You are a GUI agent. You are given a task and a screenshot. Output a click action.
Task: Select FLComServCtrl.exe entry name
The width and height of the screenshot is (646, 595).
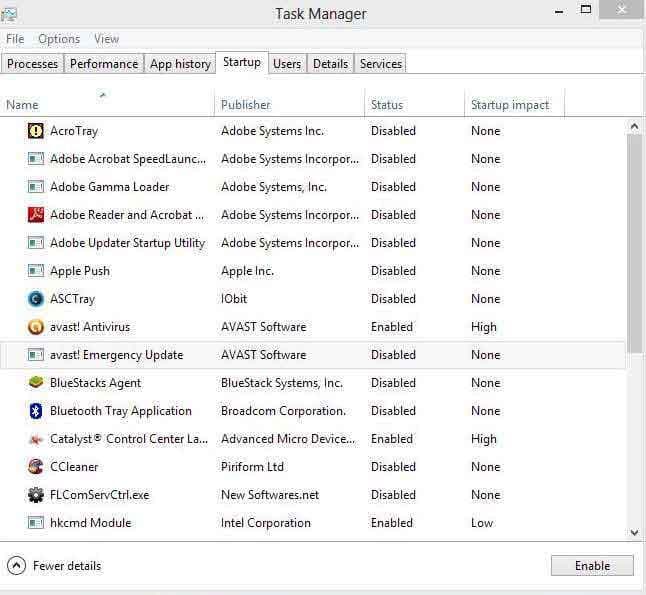[x=100, y=494]
